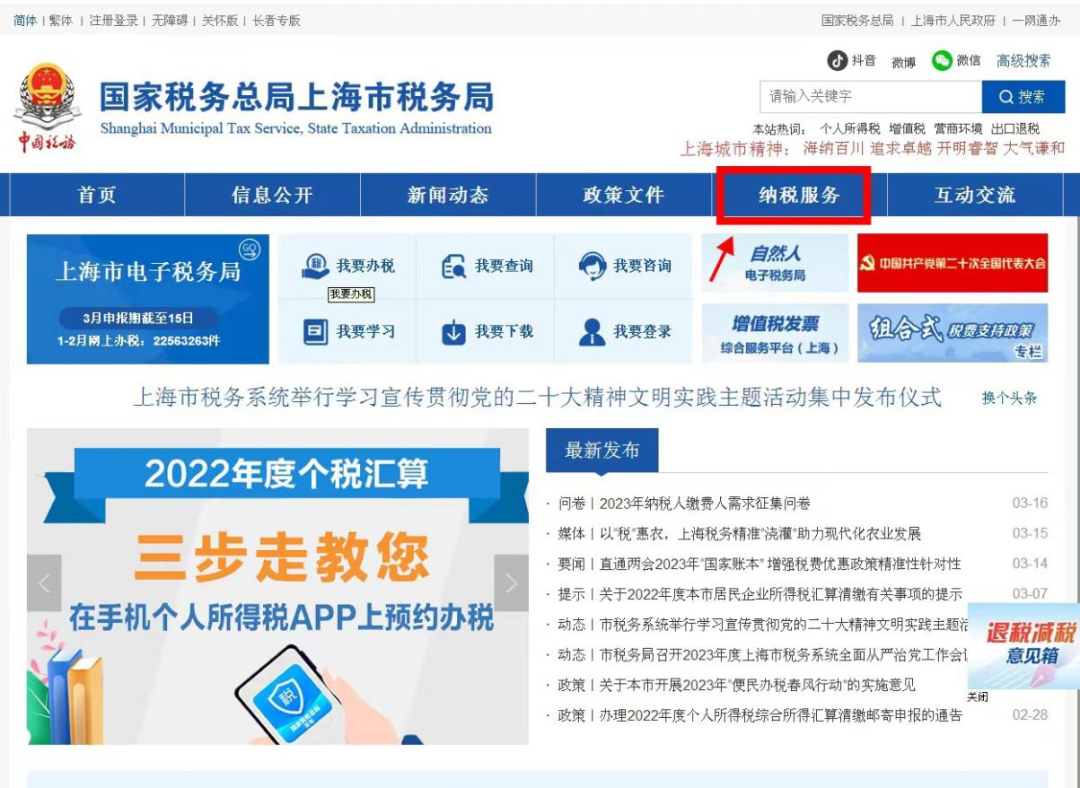Screen dimensions: 1080x788
Task: Open the 信息公开 navigation tab
Action: [x=272, y=195]
